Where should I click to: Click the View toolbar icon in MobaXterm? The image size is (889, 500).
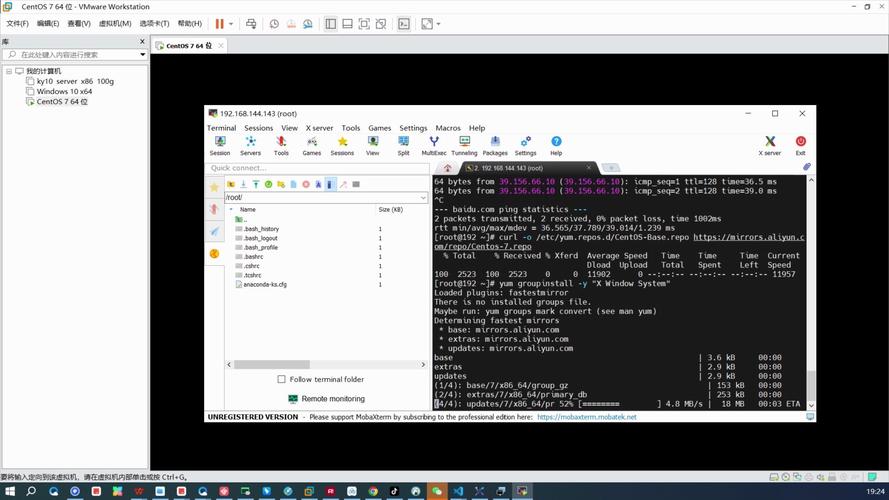tap(372, 146)
